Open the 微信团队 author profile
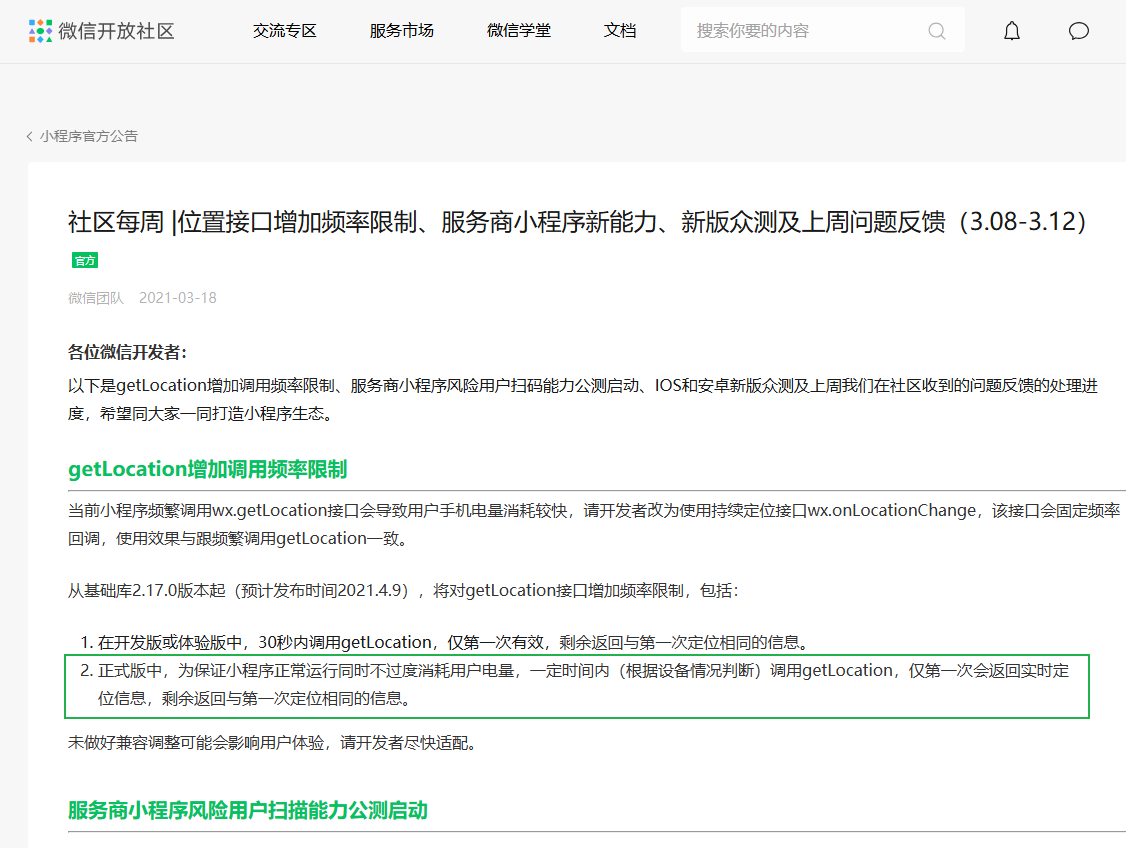 pos(96,298)
